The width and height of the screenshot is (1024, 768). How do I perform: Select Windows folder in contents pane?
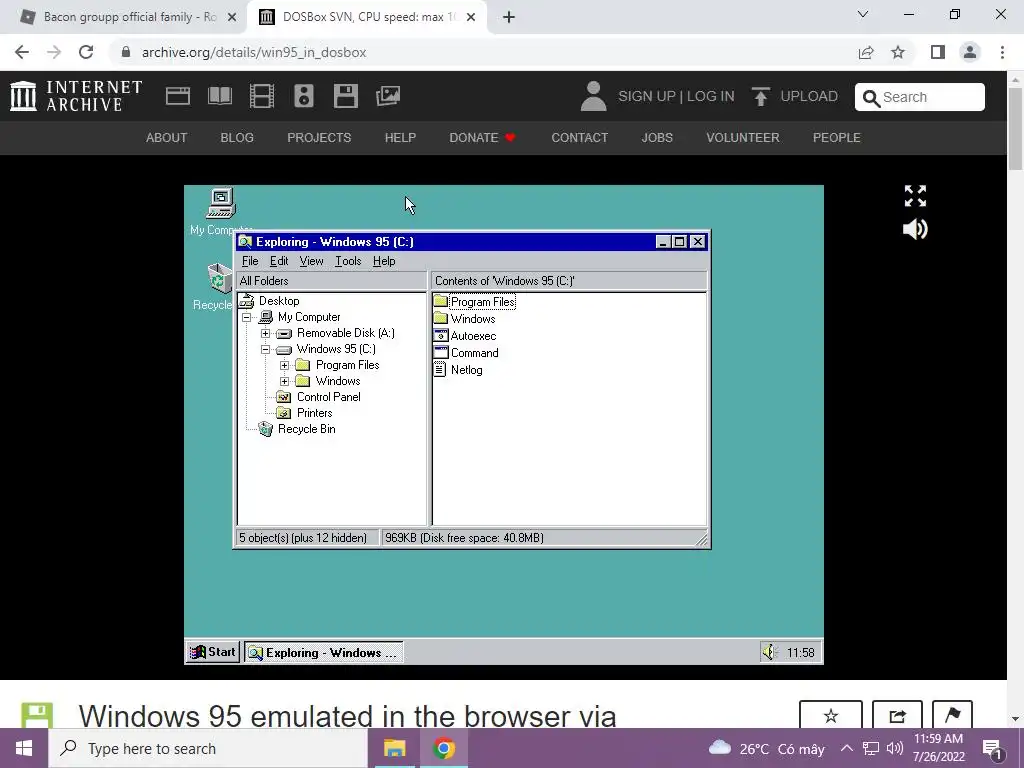click(473, 319)
